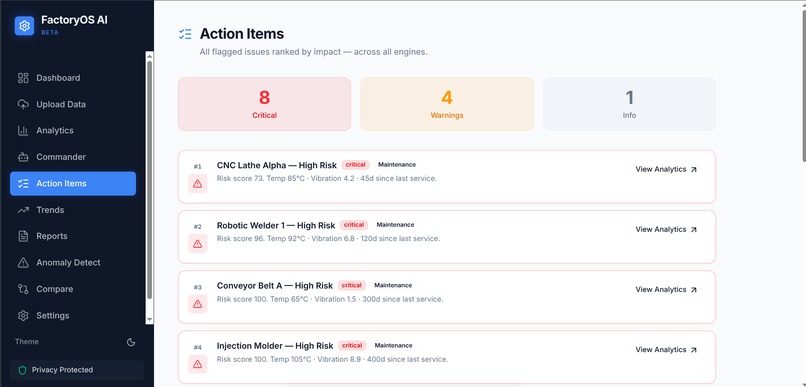806x387 pixels.
Task: Click the Action Items page header icon
Action: [185, 34]
